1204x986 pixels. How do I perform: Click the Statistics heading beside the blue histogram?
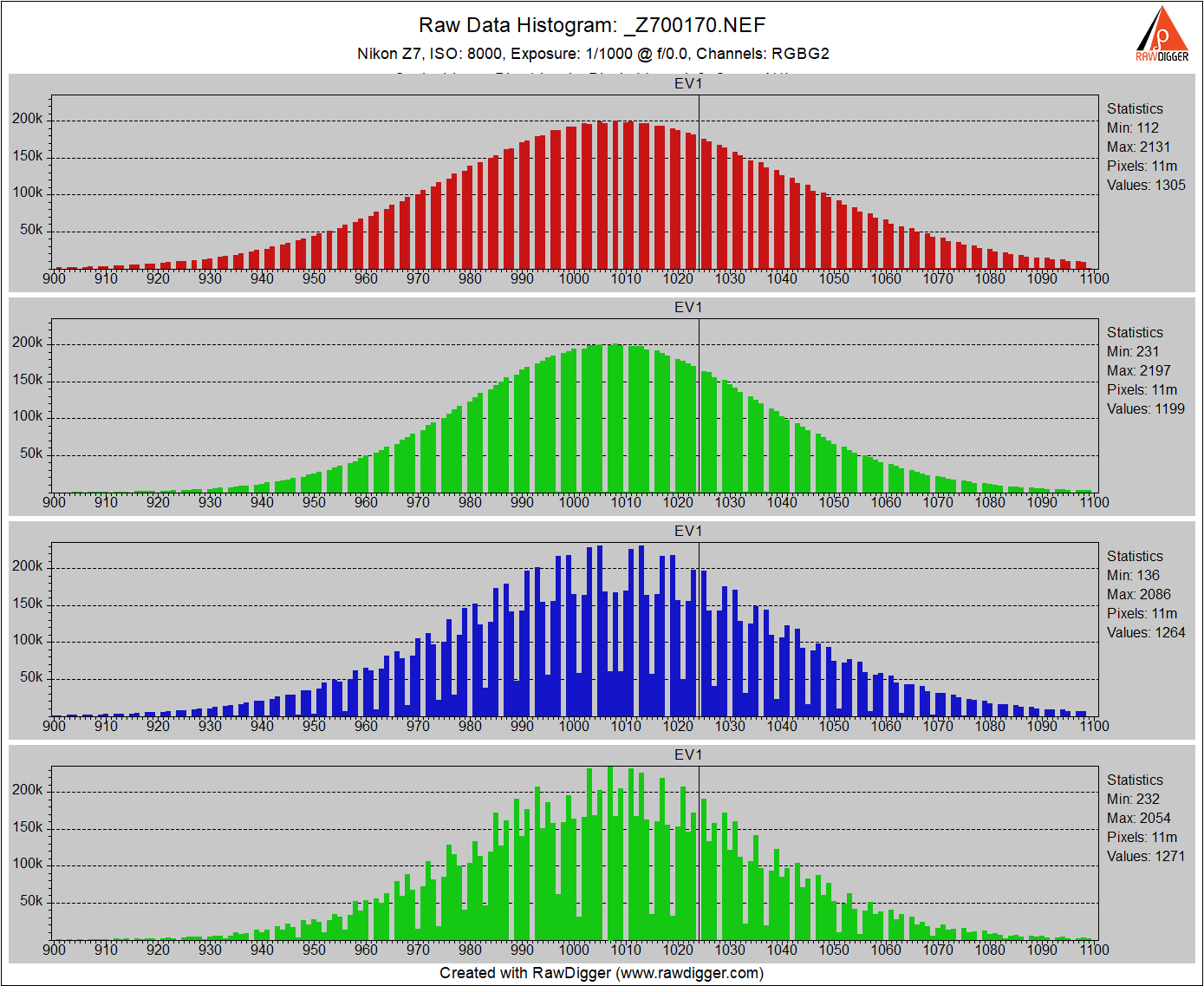tap(1135, 557)
